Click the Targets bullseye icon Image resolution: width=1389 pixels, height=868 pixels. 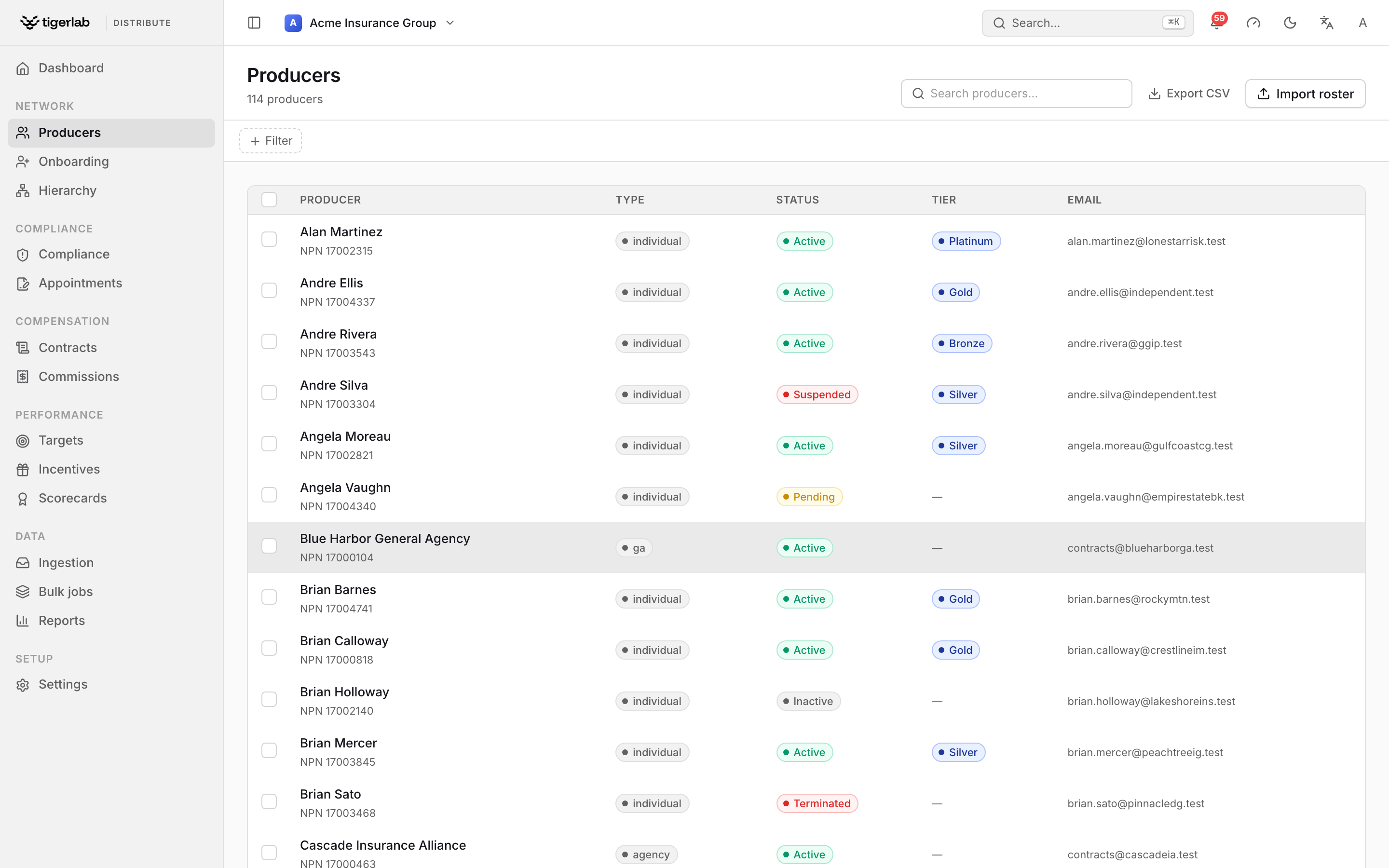click(x=23, y=441)
